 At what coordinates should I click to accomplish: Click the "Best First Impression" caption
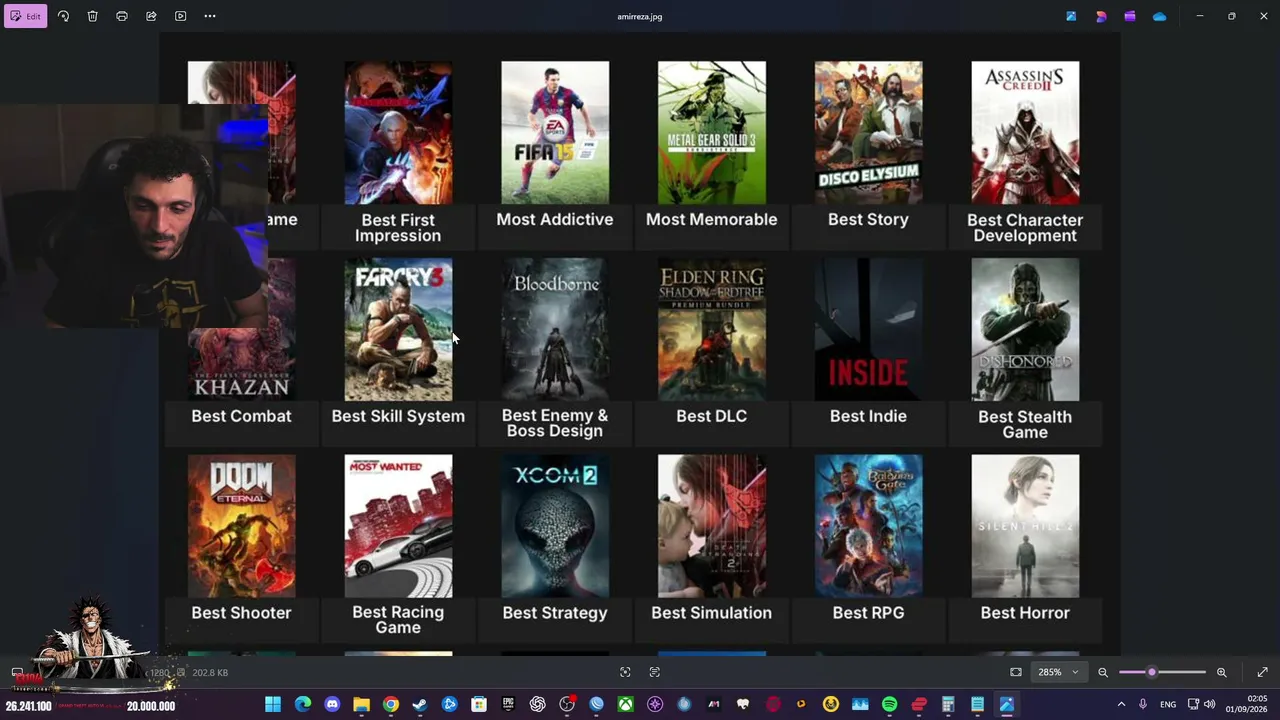(x=398, y=228)
